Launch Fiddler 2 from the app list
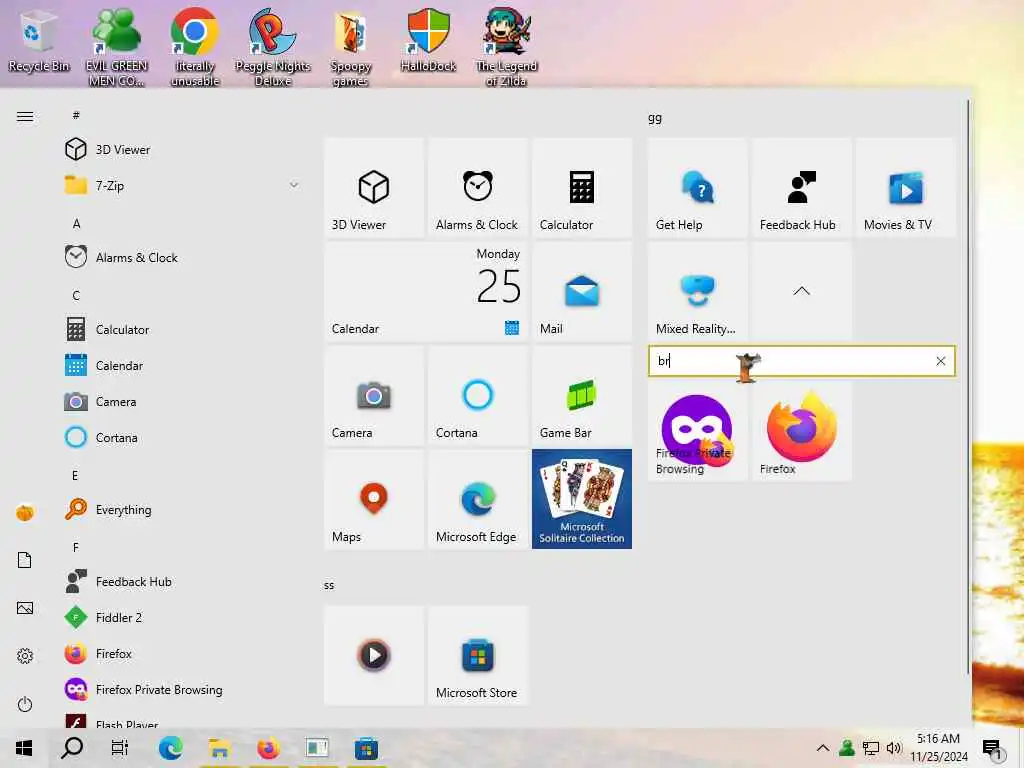The image size is (1024, 768). [x=182, y=617]
